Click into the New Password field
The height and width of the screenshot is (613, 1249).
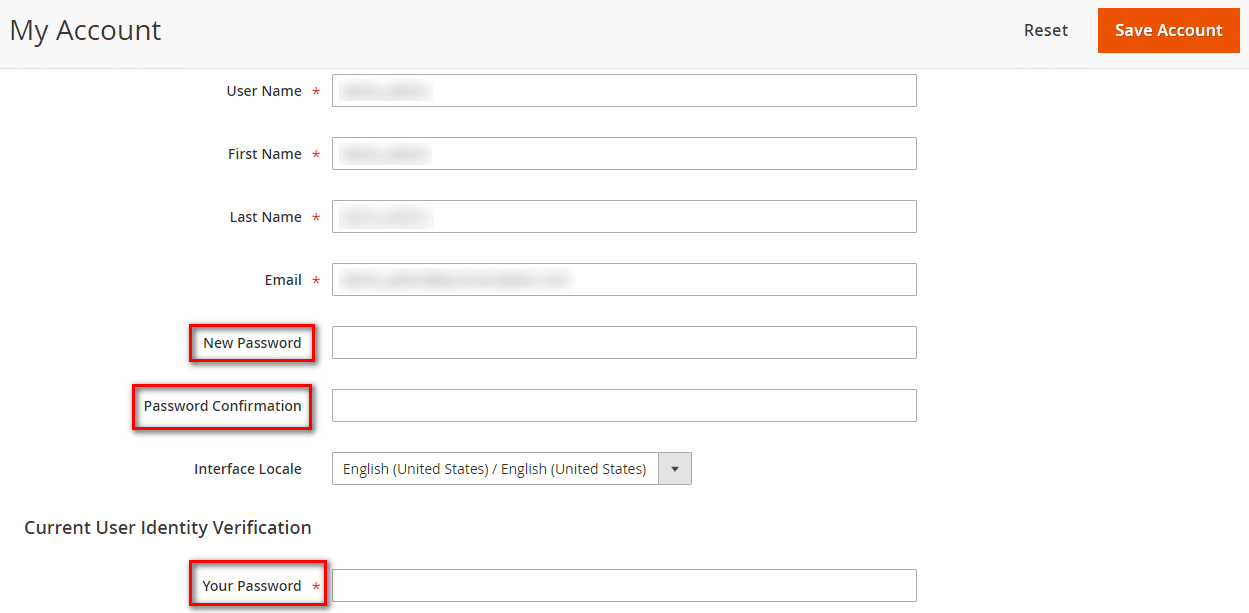click(624, 342)
